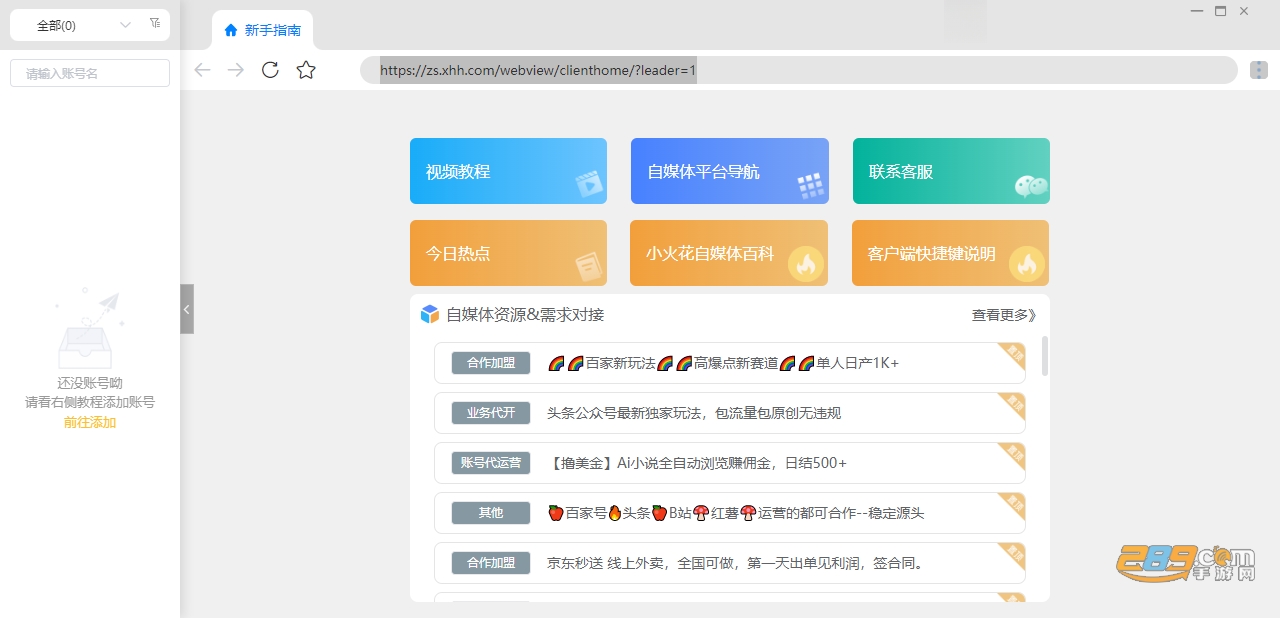This screenshot has height=621, width=1280.
Task: Open the 【撸美金】Ai小说全自动浏览 listing
Action: [x=730, y=463]
